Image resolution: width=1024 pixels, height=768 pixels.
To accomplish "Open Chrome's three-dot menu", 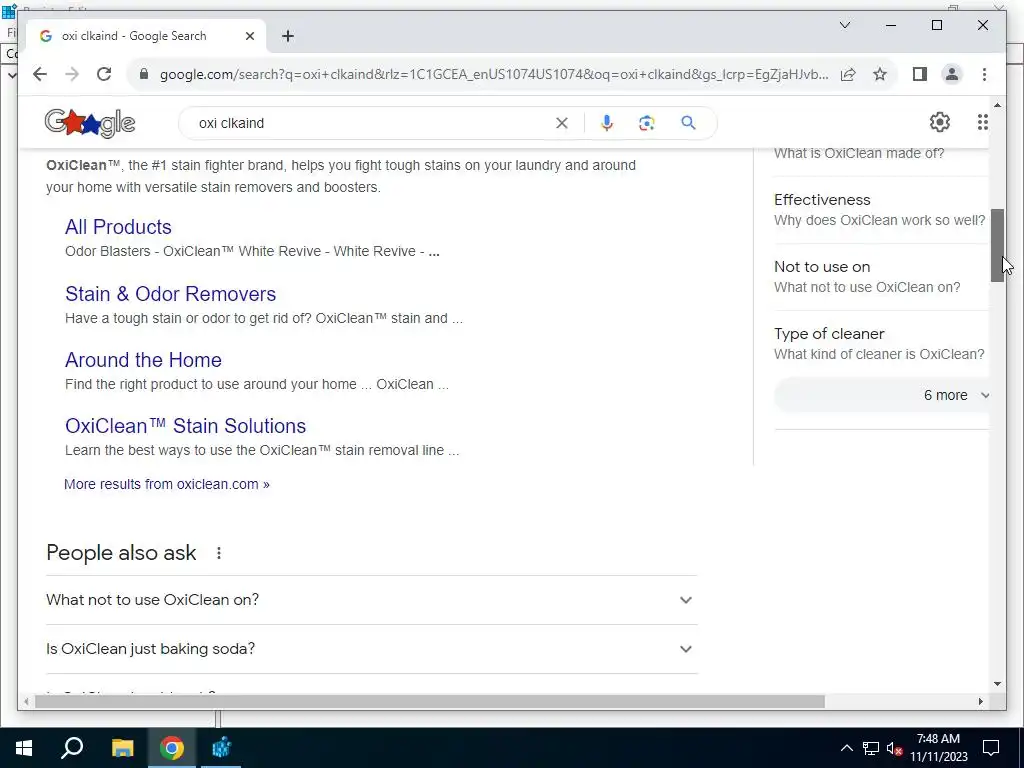I will click(x=984, y=74).
